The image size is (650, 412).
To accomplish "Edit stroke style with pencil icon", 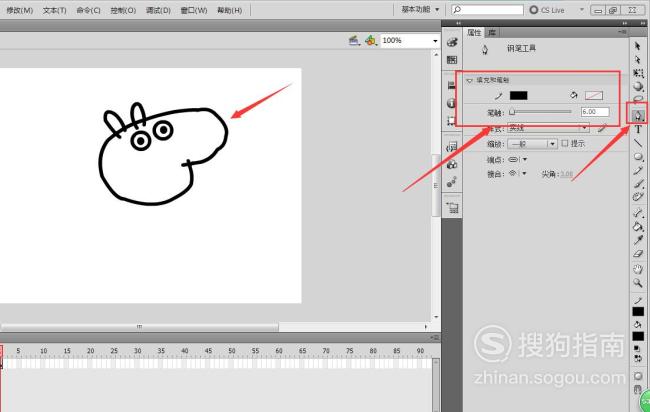I will coord(602,129).
